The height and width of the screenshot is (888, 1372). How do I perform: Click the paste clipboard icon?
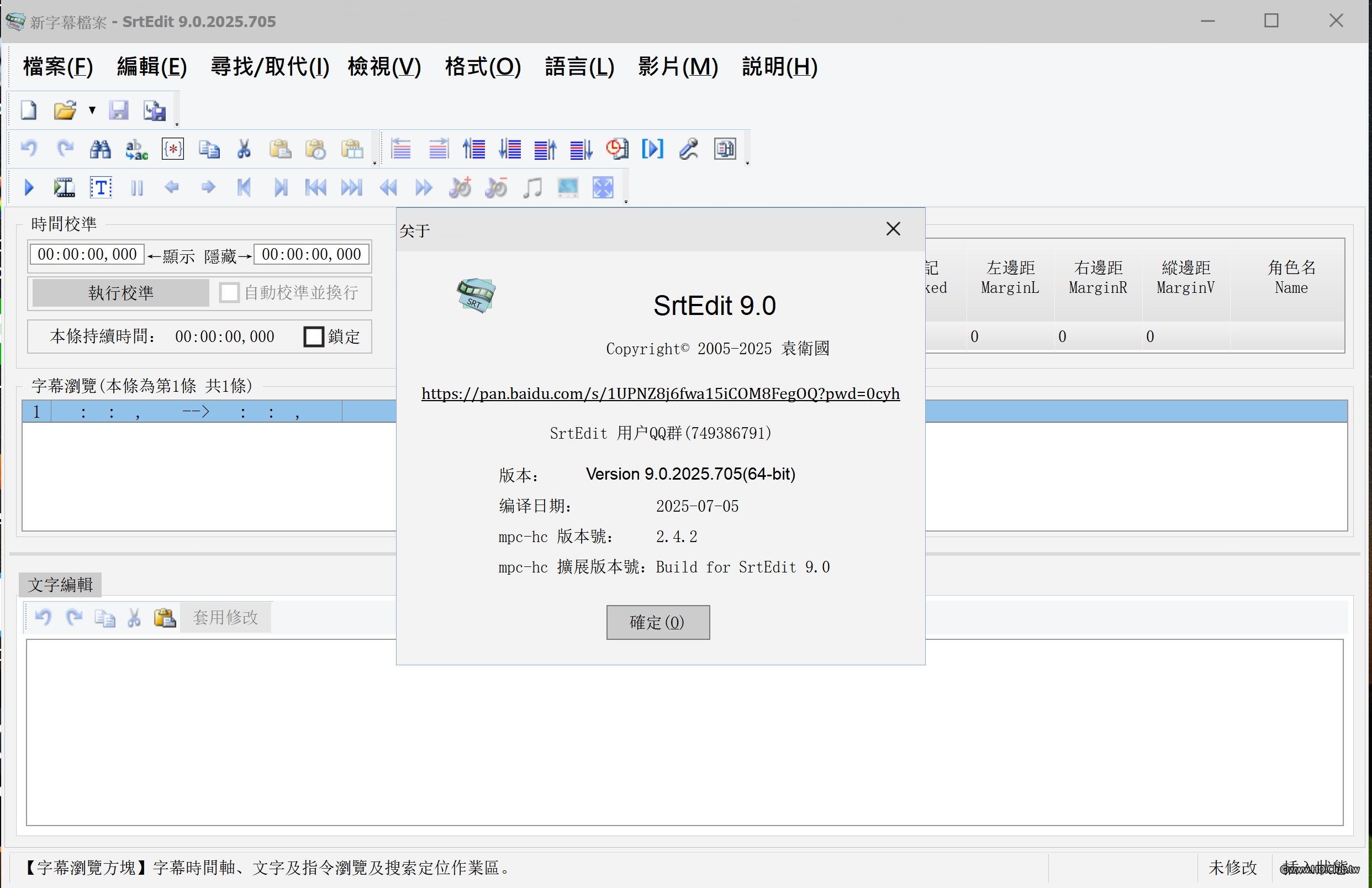click(280, 149)
